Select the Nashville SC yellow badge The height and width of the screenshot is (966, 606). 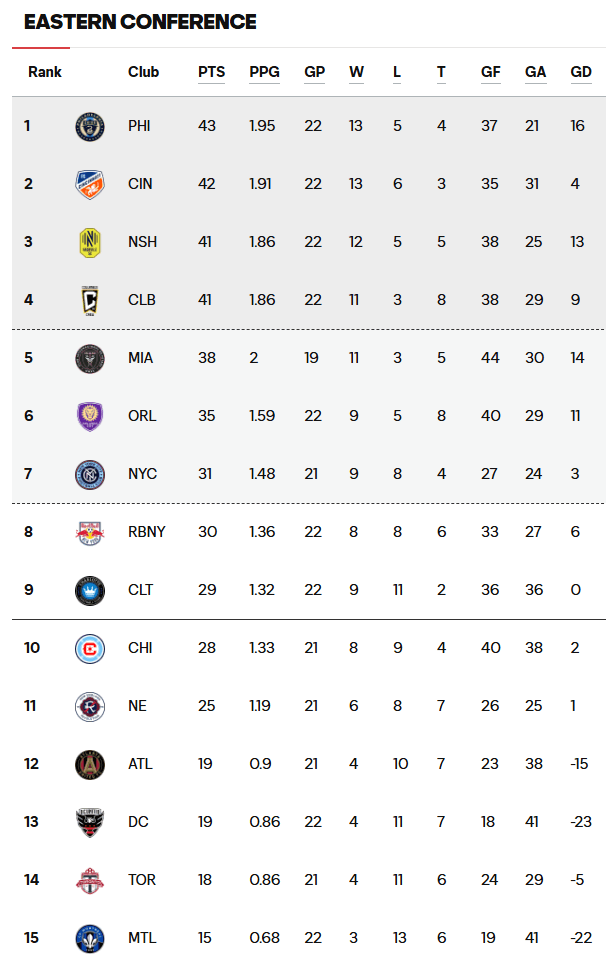(x=89, y=243)
